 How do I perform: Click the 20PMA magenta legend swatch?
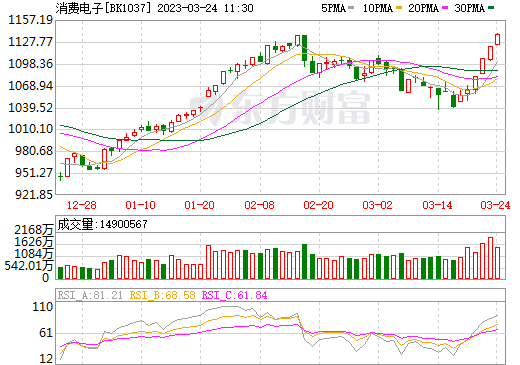pos(445,8)
